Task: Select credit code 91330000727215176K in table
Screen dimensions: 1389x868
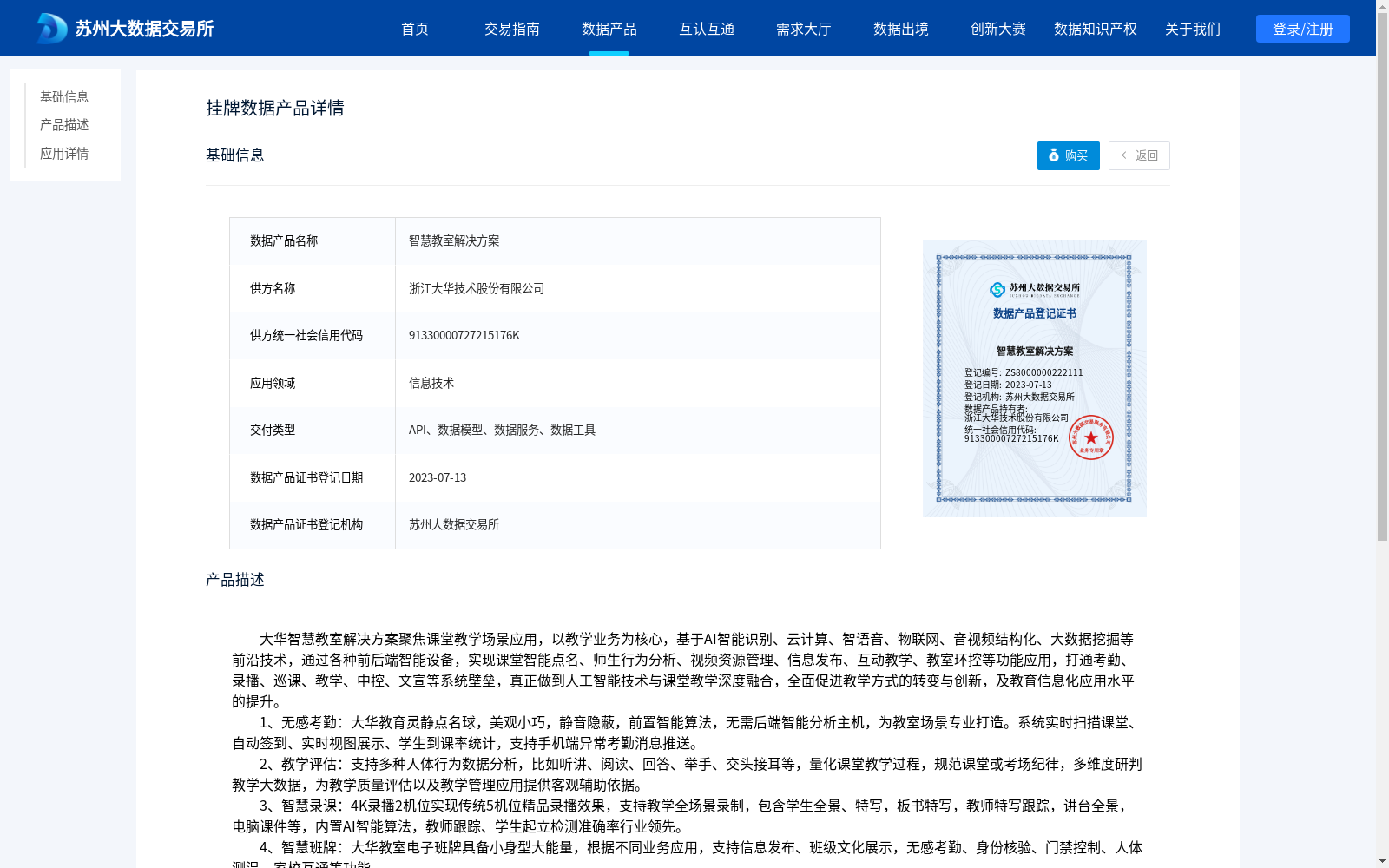Action: point(464,335)
